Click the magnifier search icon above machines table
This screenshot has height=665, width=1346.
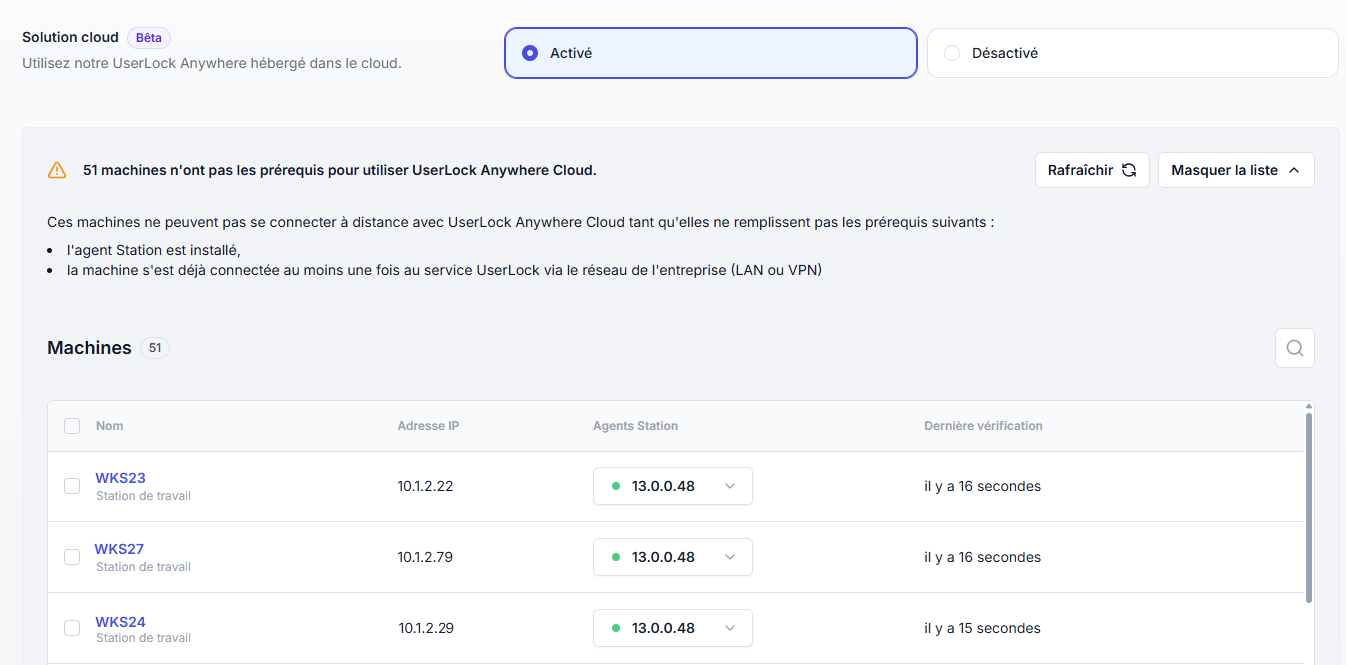pyautogui.click(x=1294, y=348)
